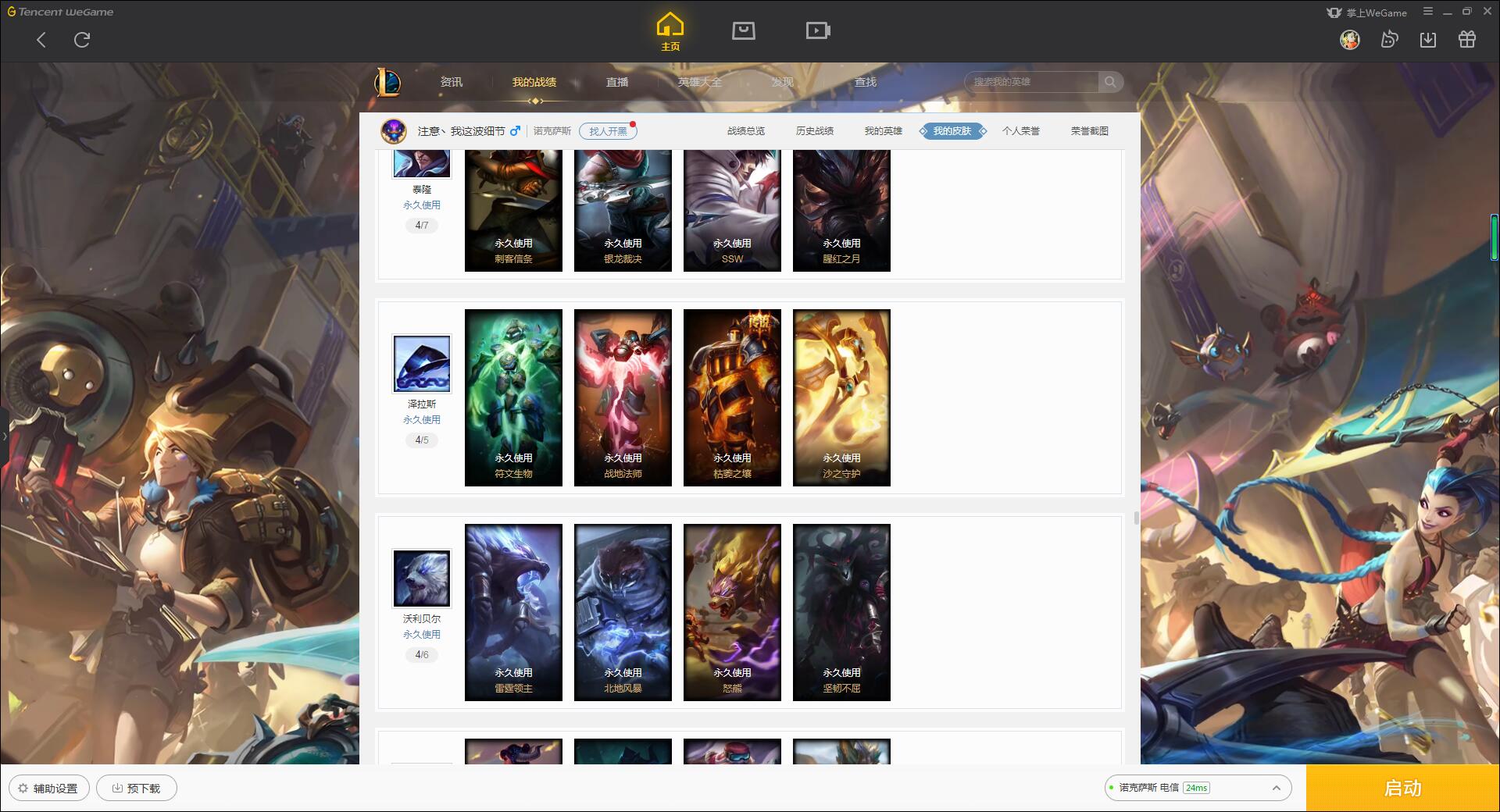Switch to 历史战绩 sub-tab
Screen dimensions: 1500x812
[x=815, y=131]
